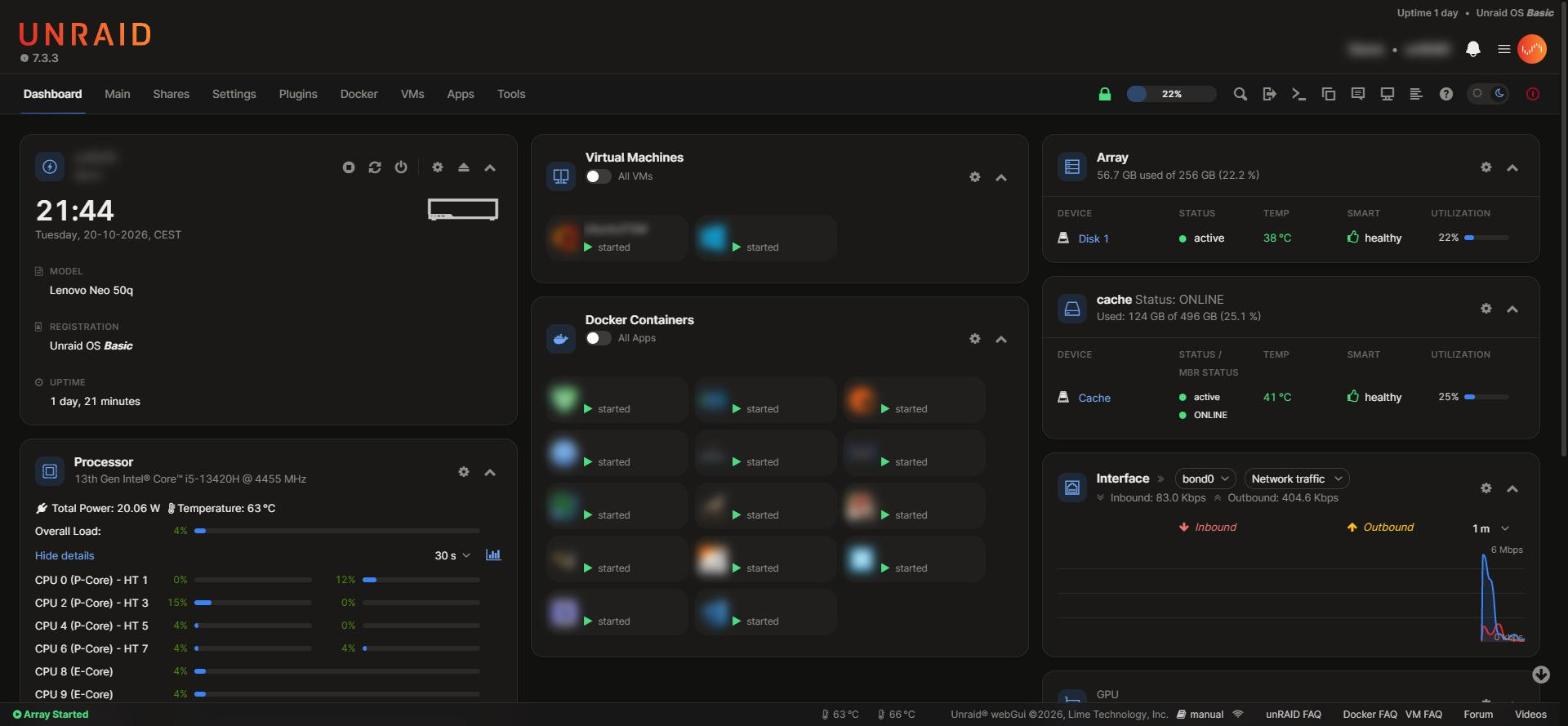Open the unRAID FAQ footer link
This screenshot has height=726, width=1568.
pyautogui.click(x=1293, y=714)
